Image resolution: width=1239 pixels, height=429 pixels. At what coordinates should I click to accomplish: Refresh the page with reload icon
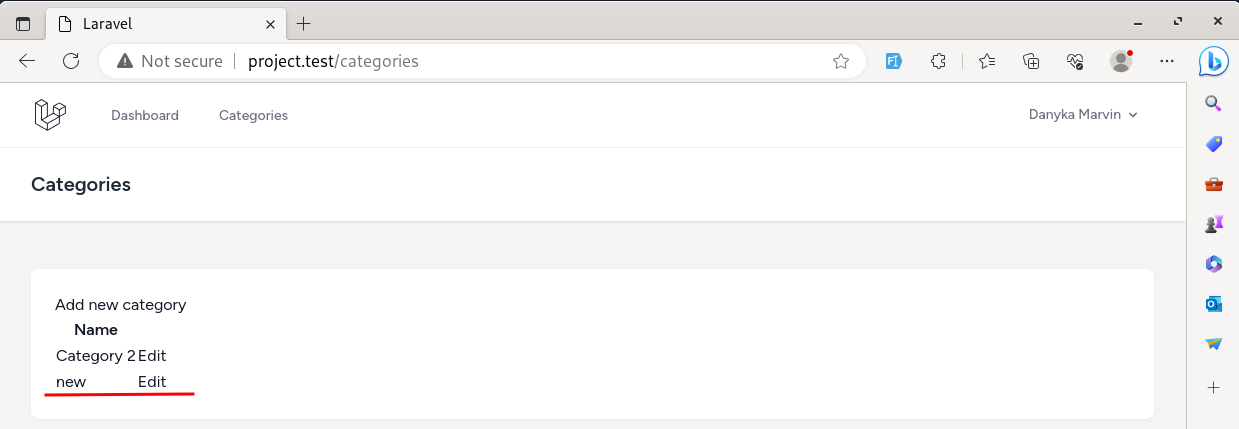click(71, 61)
